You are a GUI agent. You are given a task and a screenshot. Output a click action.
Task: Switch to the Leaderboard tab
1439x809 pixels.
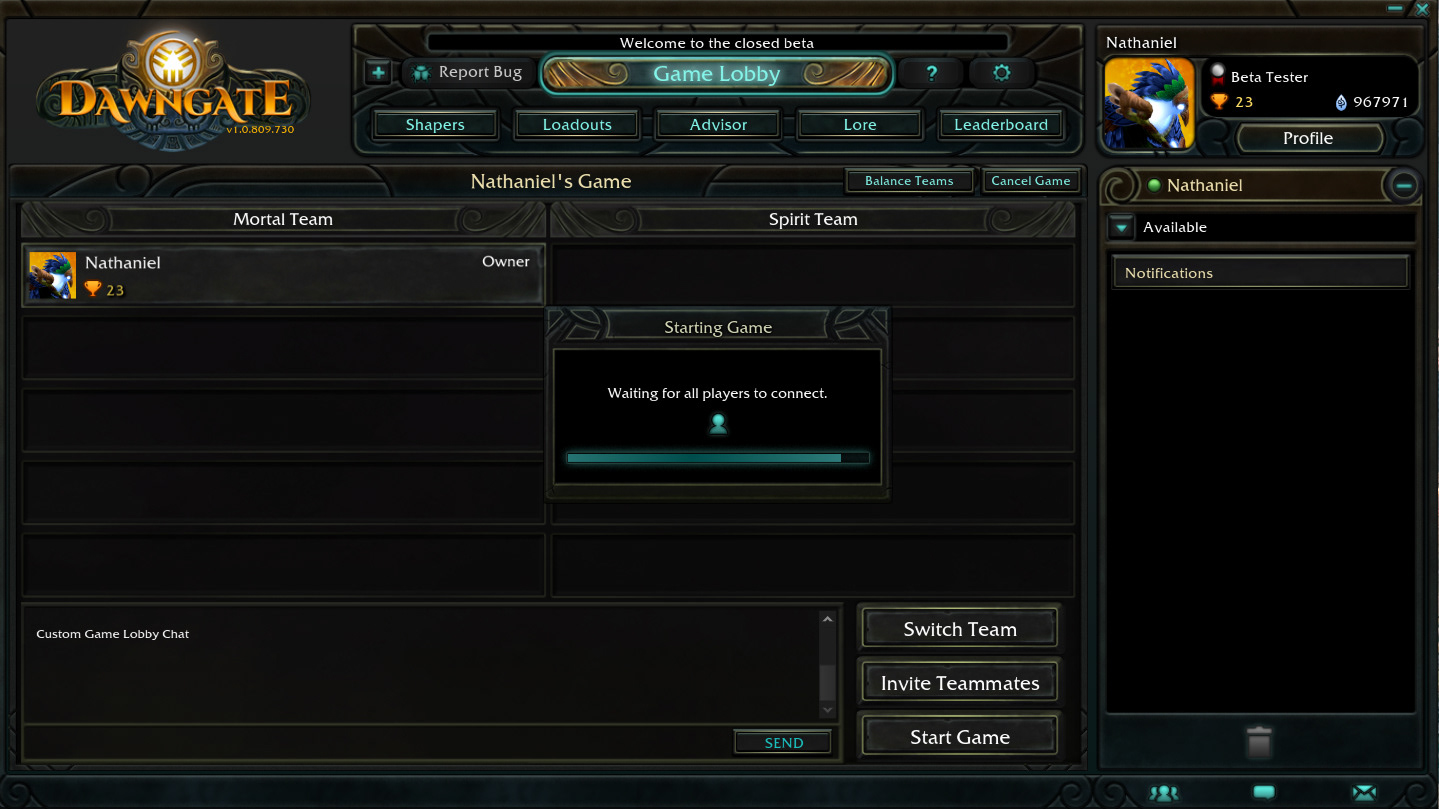[1001, 125]
